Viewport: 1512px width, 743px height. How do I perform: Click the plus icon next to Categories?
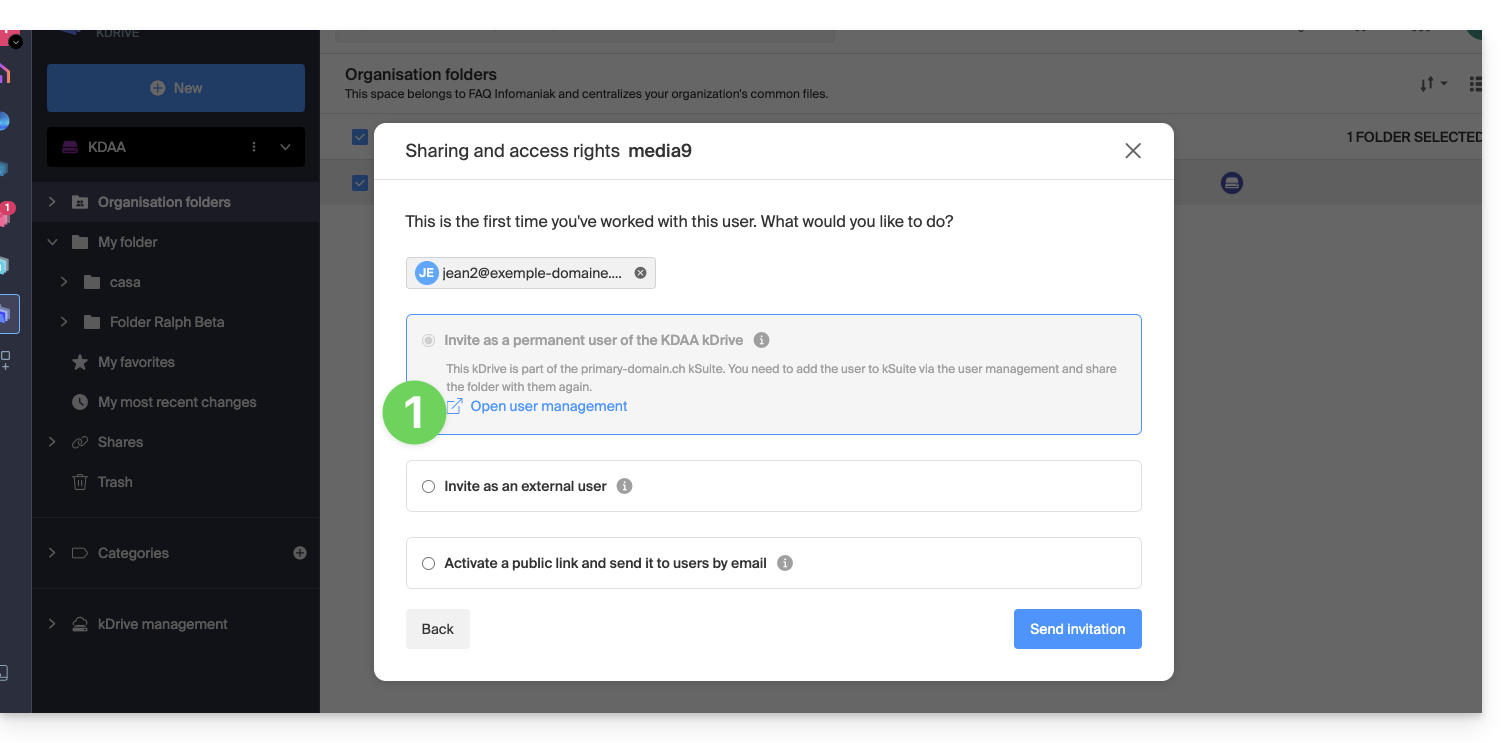[x=300, y=553]
